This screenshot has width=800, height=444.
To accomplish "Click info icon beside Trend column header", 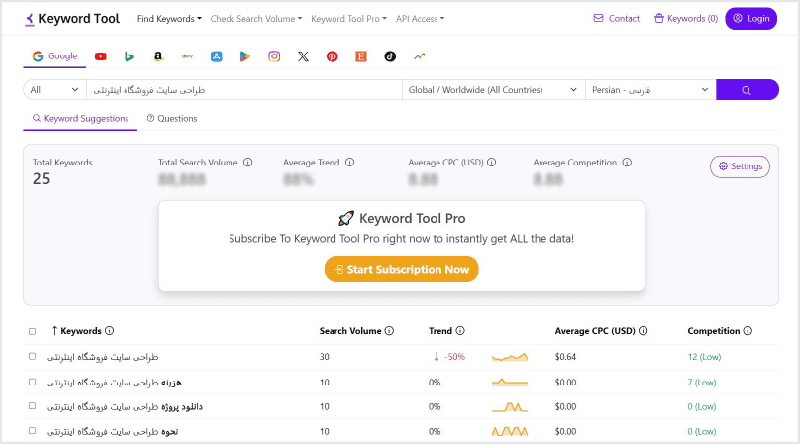I will (460, 331).
